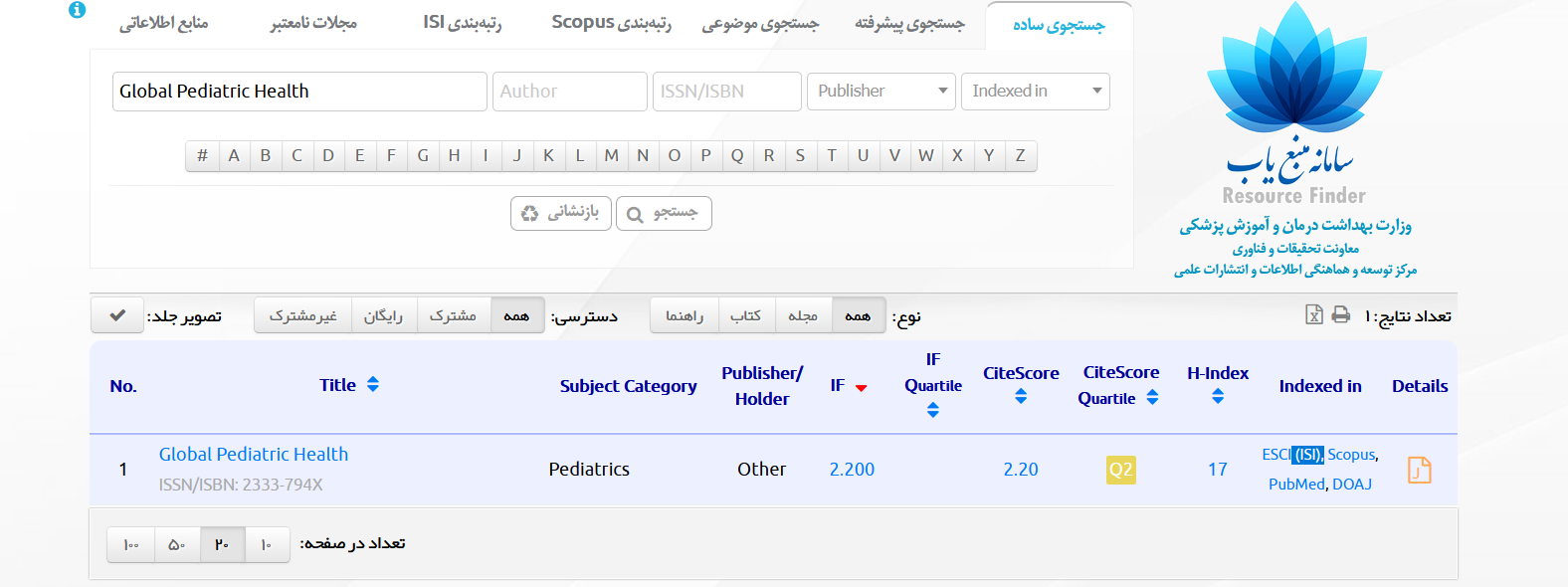Click the info icon at top left
Screen dimensions: 1568x587
pos(77,10)
